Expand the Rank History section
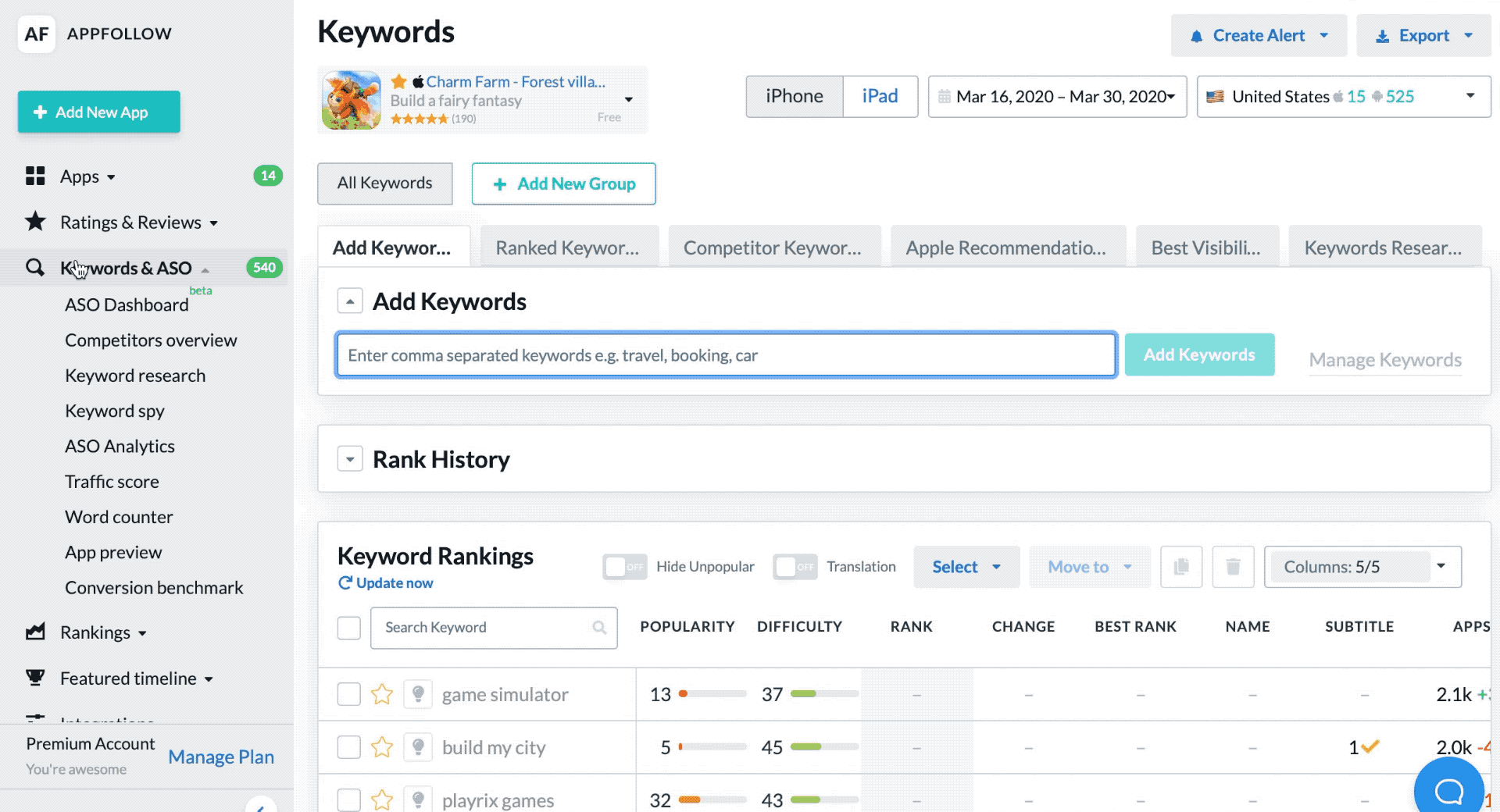 [350, 459]
